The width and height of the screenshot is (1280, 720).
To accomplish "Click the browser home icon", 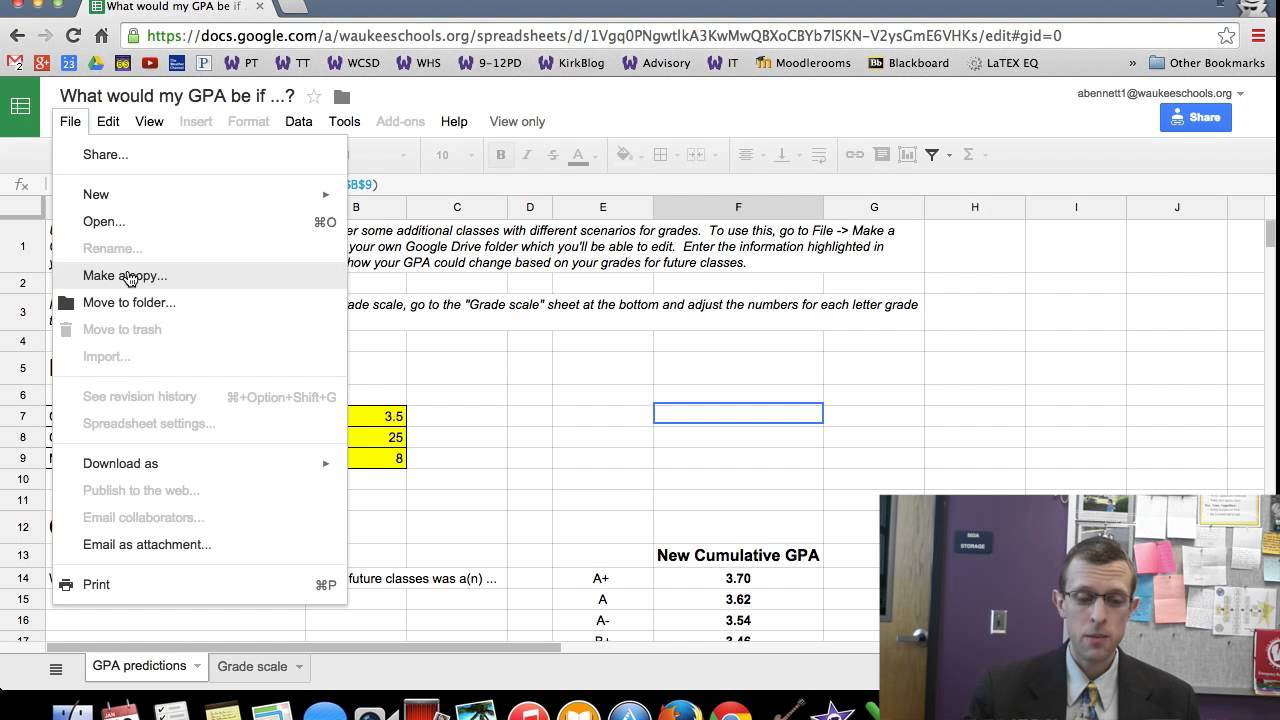I will click(x=101, y=36).
